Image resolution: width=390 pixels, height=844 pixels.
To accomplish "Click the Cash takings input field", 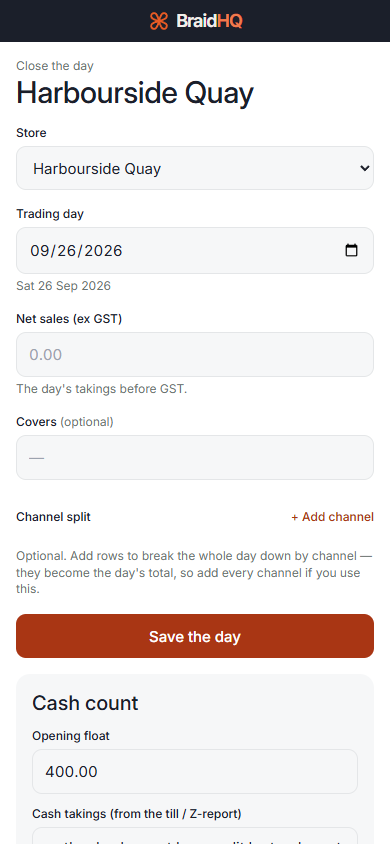I will pyautogui.click(x=195, y=836).
